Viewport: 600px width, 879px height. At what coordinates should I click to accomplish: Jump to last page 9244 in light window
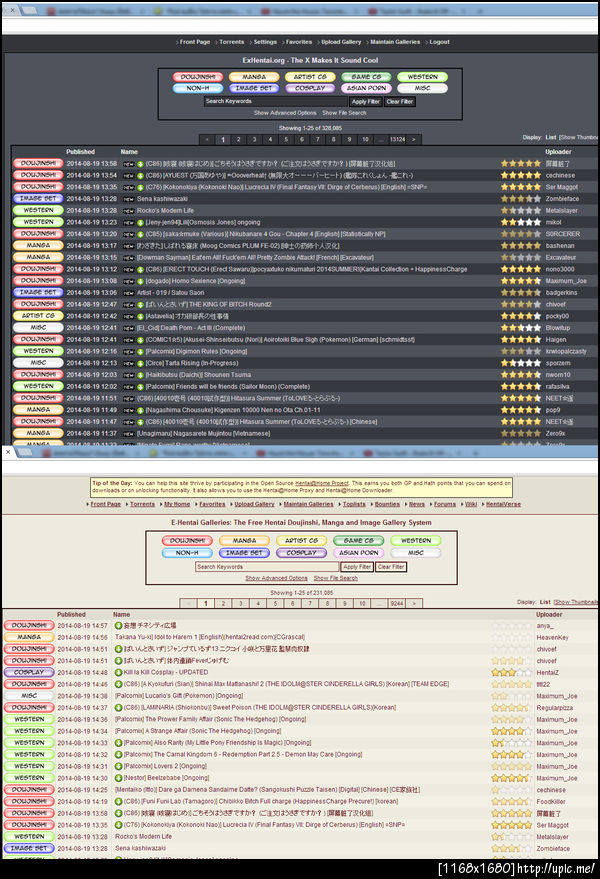(397, 604)
